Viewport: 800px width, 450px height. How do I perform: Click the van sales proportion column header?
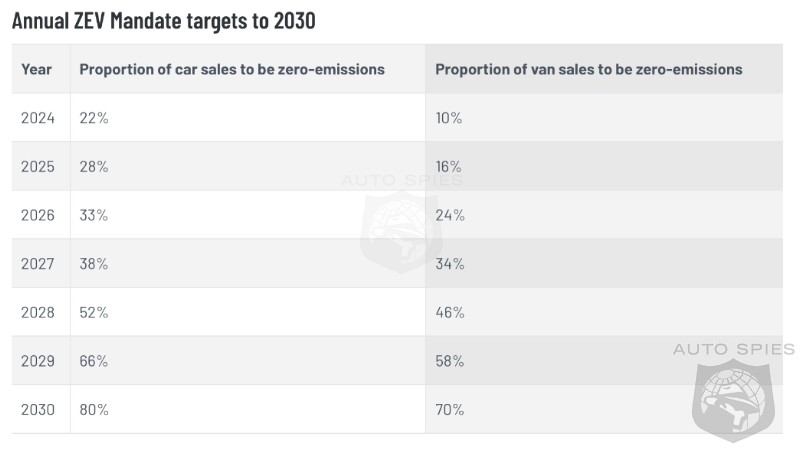[589, 69]
